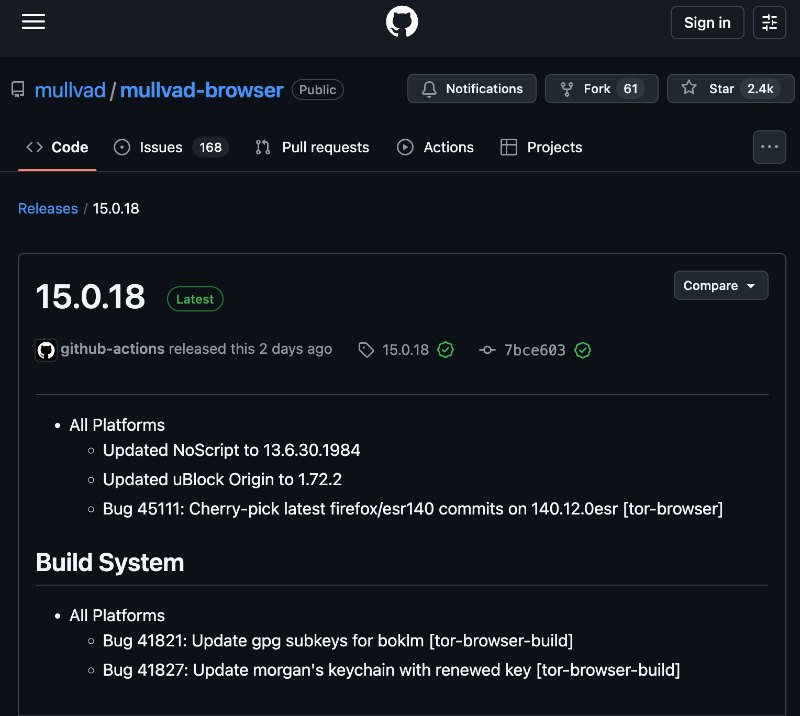Click the tag icon beside 15.0.18
This screenshot has height=716, width=800.
366,350
